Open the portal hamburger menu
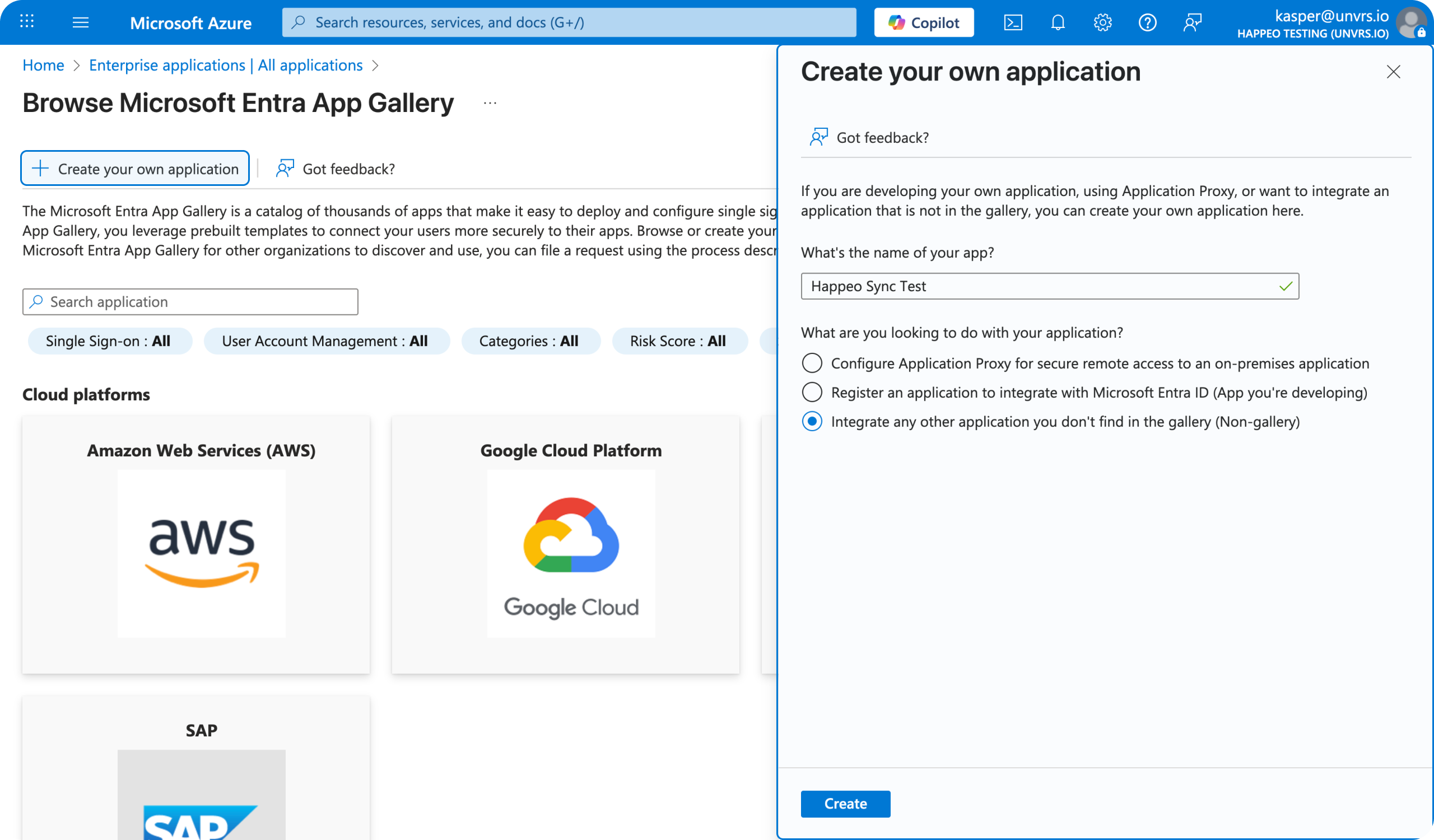The image size is (1434, 840). click(81, 22)
